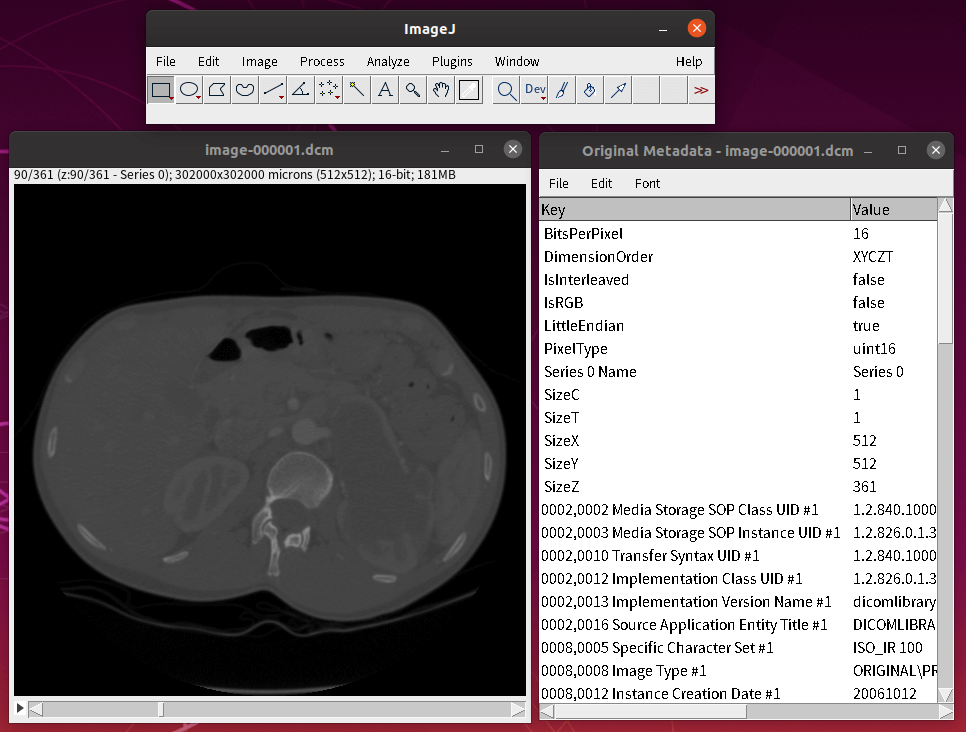966x732 pixels.
Task: Open the Process menu
Action: click(322, 61)
